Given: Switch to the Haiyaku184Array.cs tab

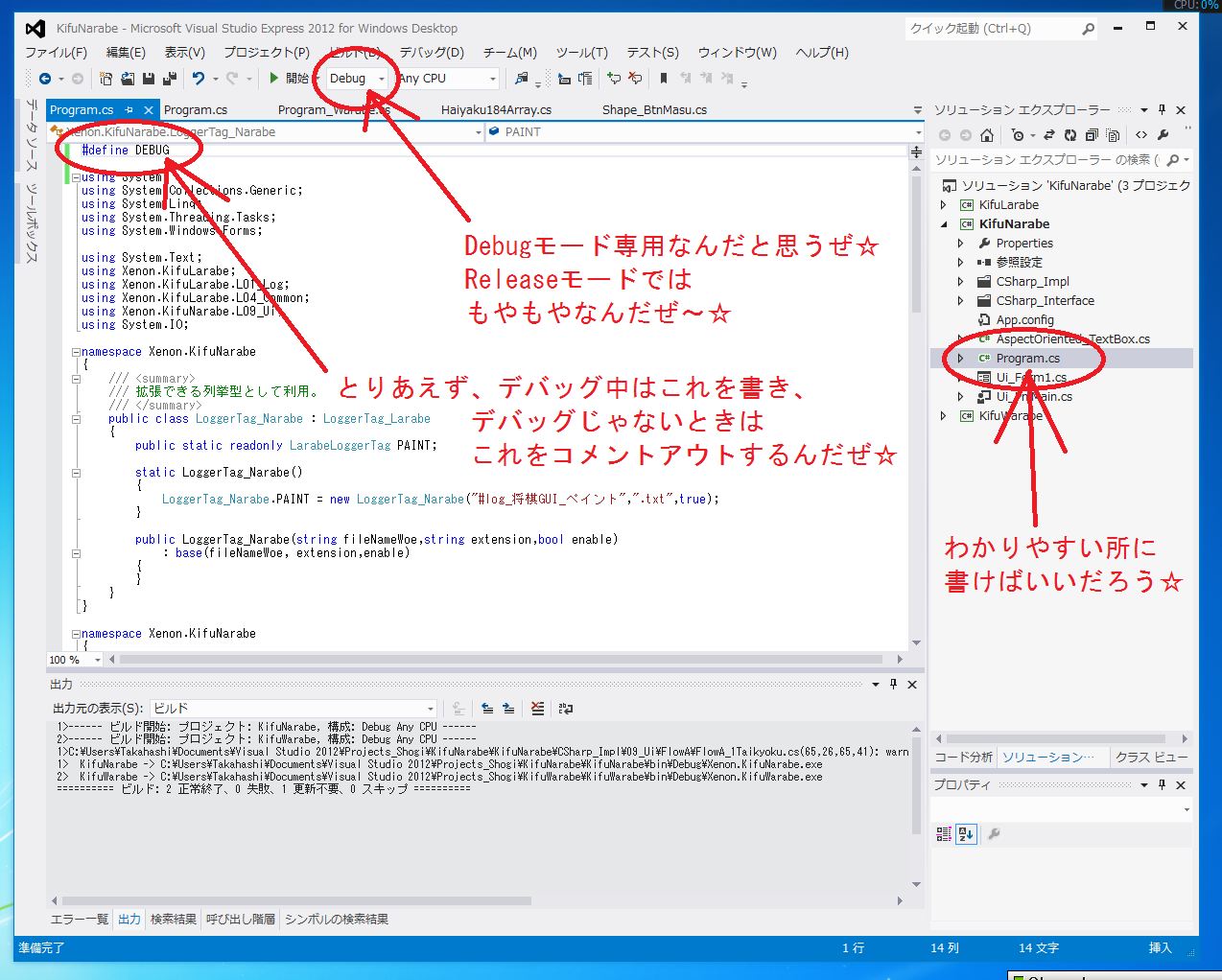Looking at the screenshot, I should (496, 110).
